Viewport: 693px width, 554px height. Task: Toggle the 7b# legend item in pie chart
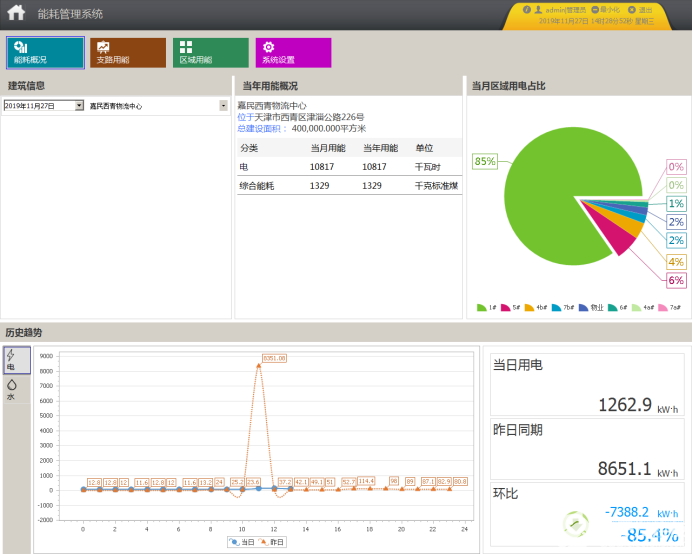pyautogui.click(x=563, y=307)
